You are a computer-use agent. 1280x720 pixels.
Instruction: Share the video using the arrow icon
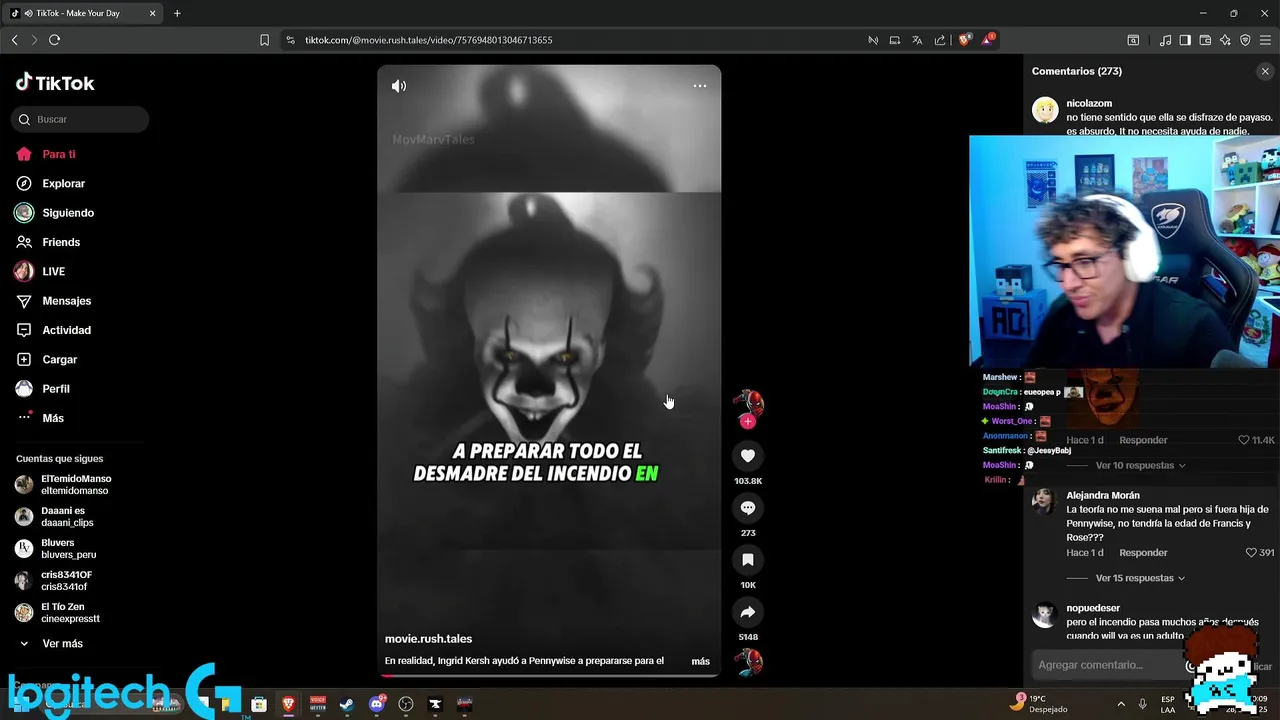(747, 612)
